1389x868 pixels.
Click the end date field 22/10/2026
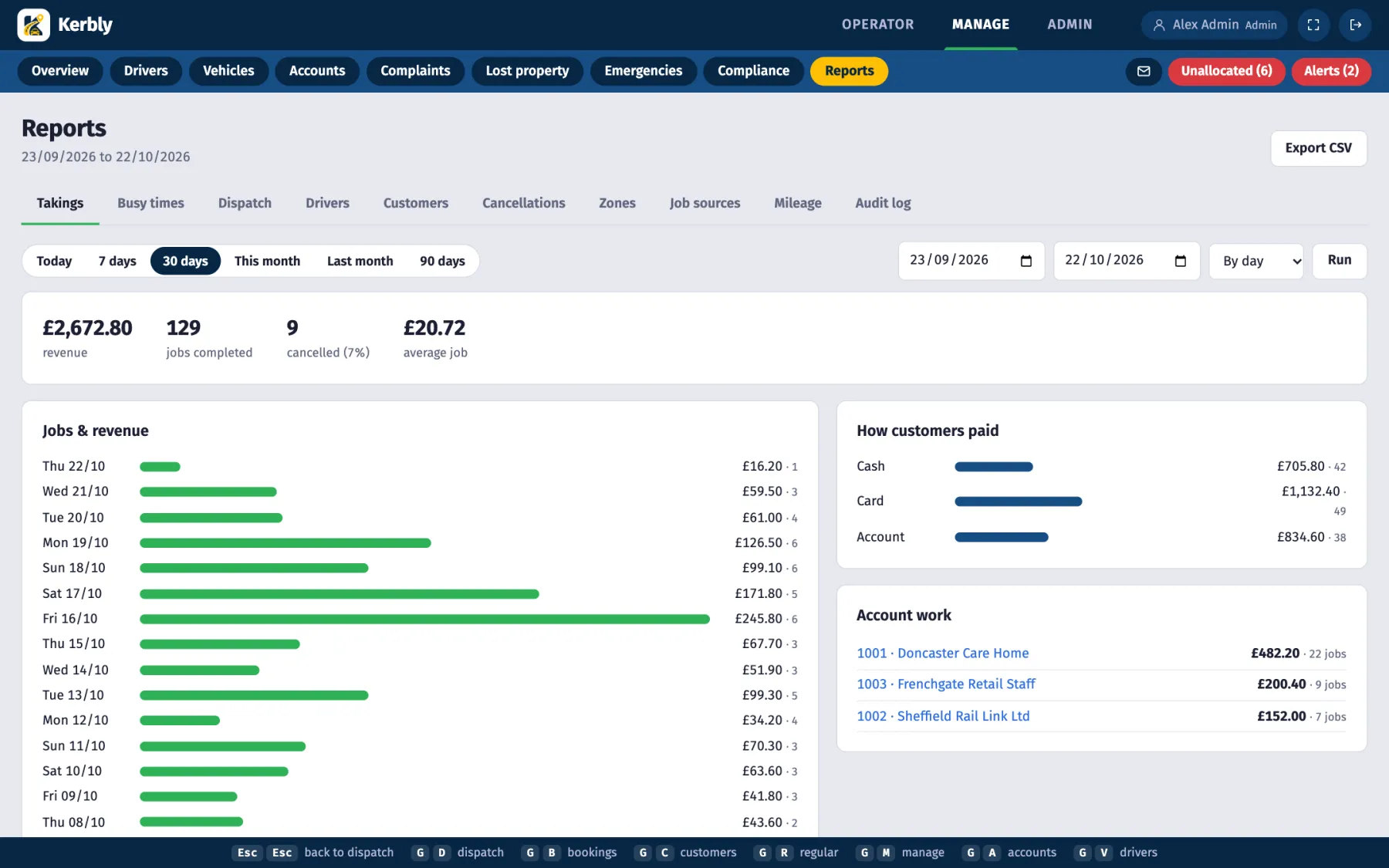point(1126,261)
